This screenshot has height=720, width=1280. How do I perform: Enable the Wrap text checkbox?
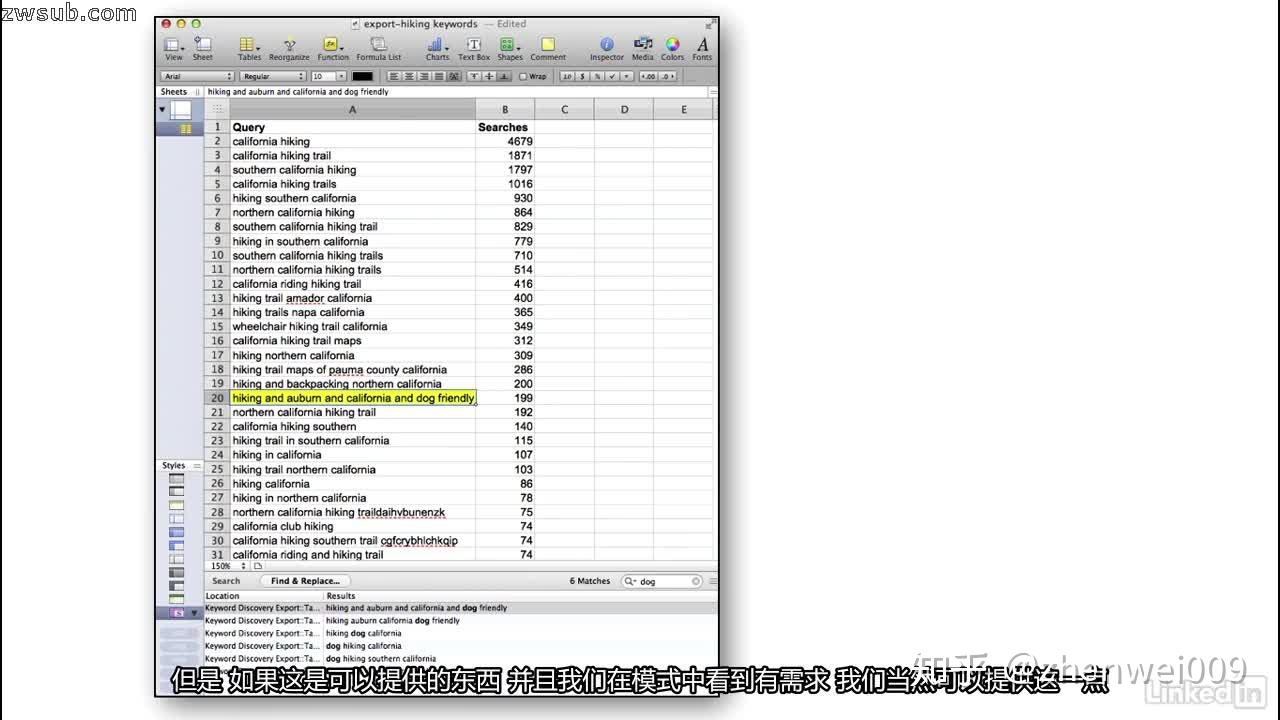coord(523,77)
